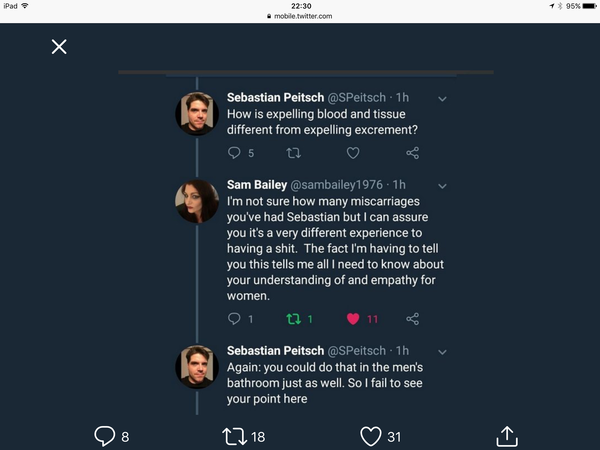Share Sebastian's first tweet
Viewport: 600px width, 450px height.
(412, 153)
